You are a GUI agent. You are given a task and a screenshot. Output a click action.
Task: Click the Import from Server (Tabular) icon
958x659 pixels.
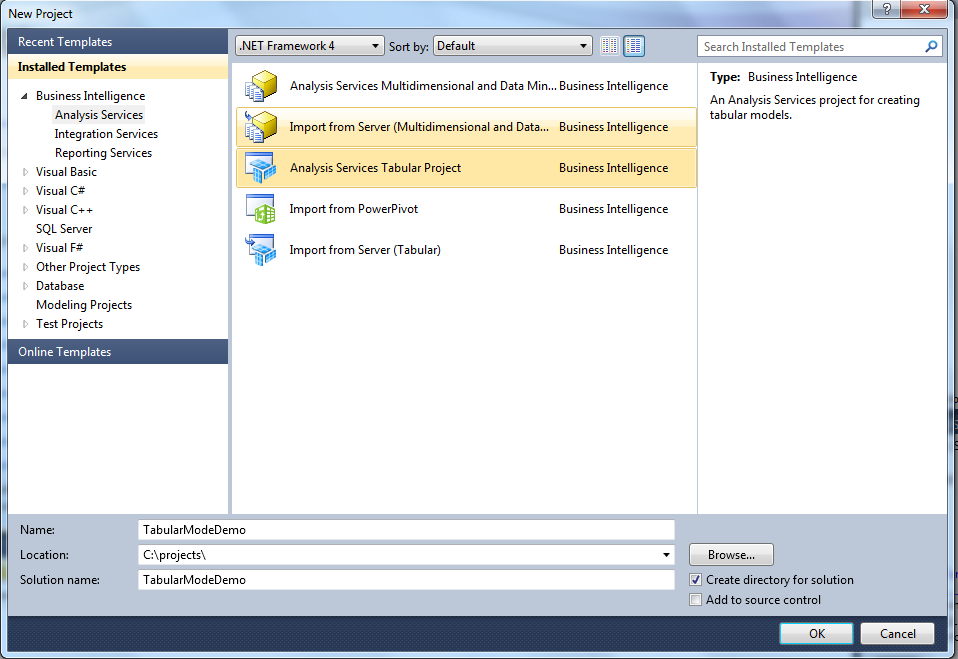pos(260,250)
